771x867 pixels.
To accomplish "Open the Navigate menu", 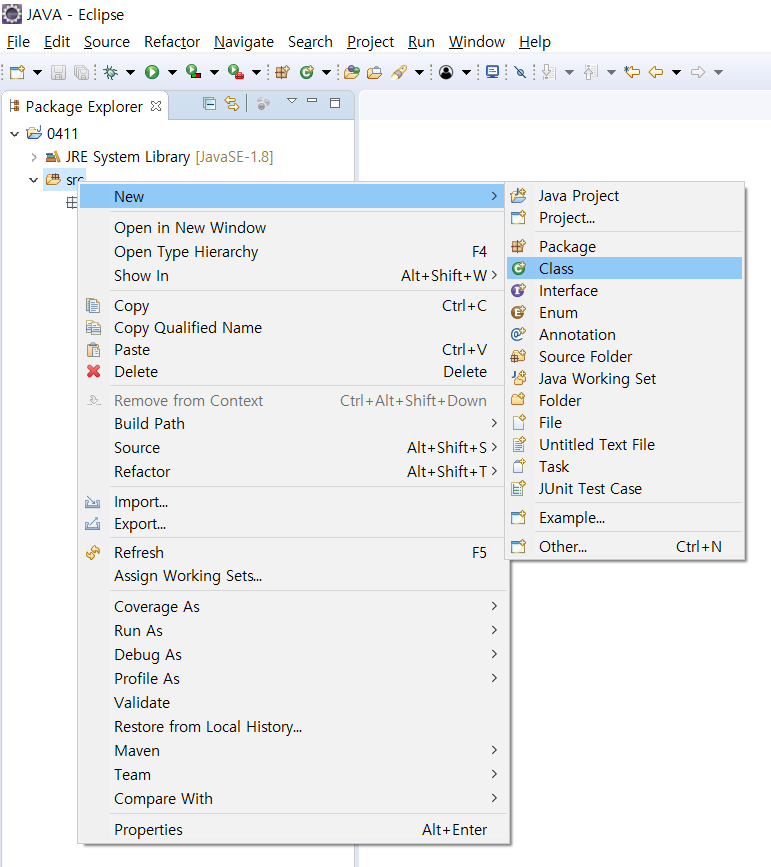I will pos(244,42).
